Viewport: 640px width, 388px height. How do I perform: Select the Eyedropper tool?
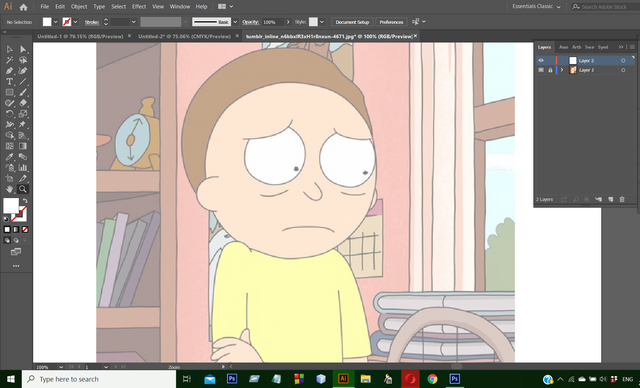coord(9,157)
